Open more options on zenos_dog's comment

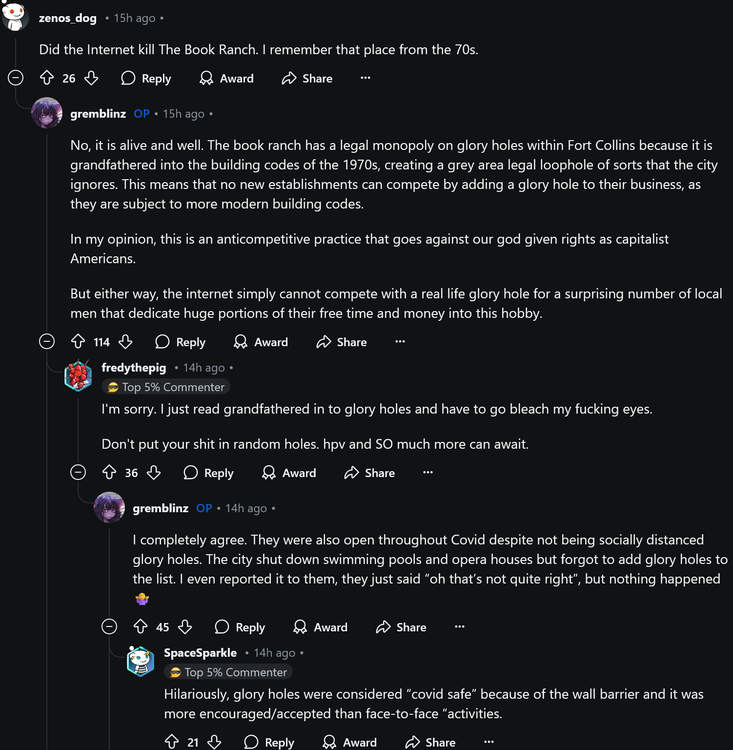point(365,78)
